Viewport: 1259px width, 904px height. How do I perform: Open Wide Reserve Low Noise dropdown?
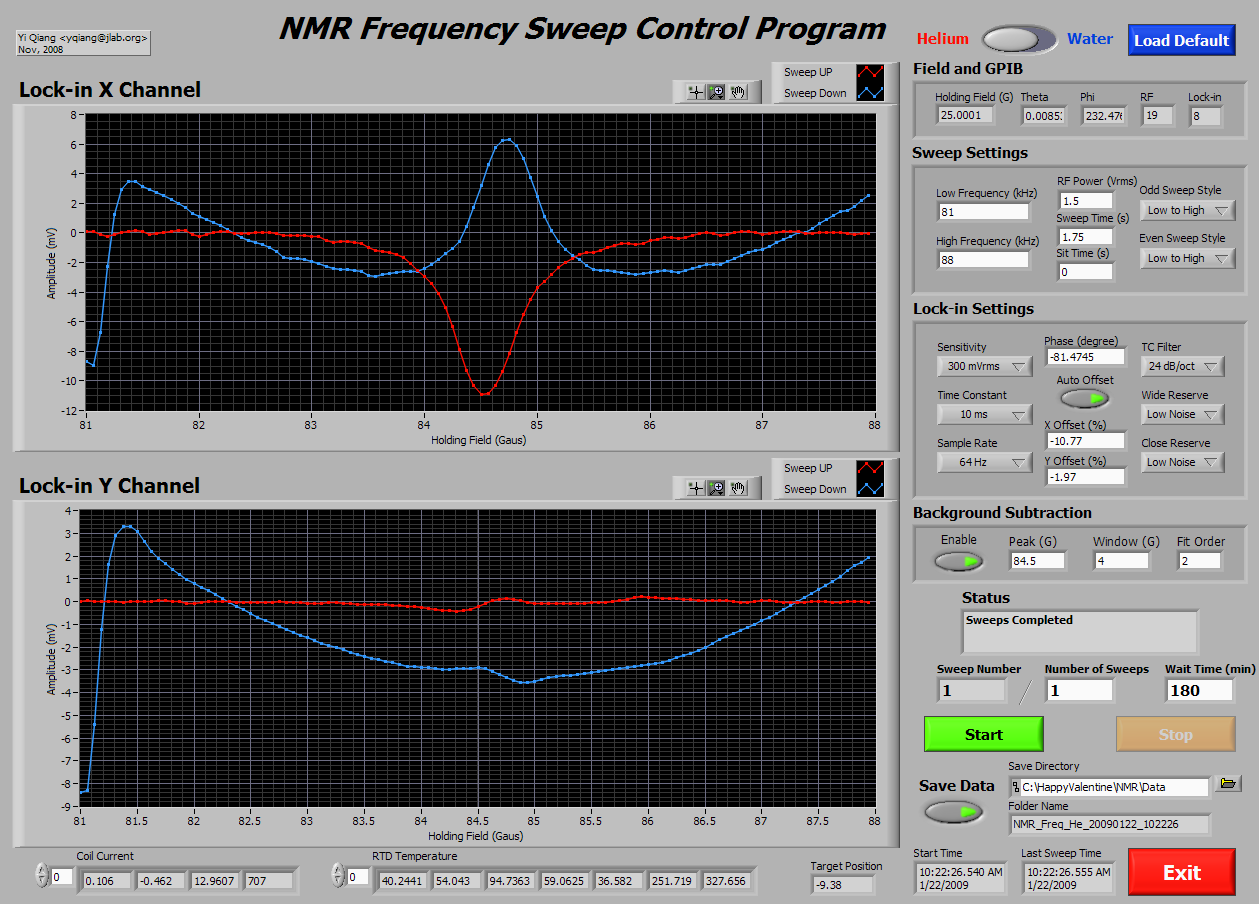click(1183, 414)
